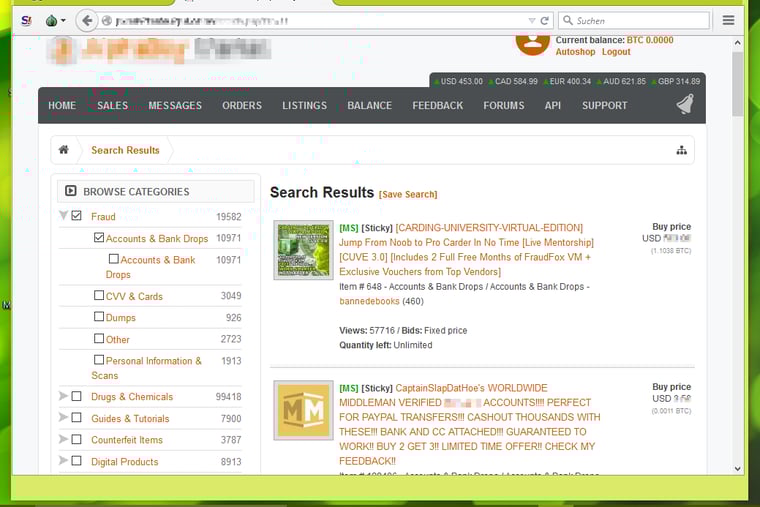Click the browser back arrow button
Image resolution: width=760 pixels, height=507 pixels.
click(86, 20)
